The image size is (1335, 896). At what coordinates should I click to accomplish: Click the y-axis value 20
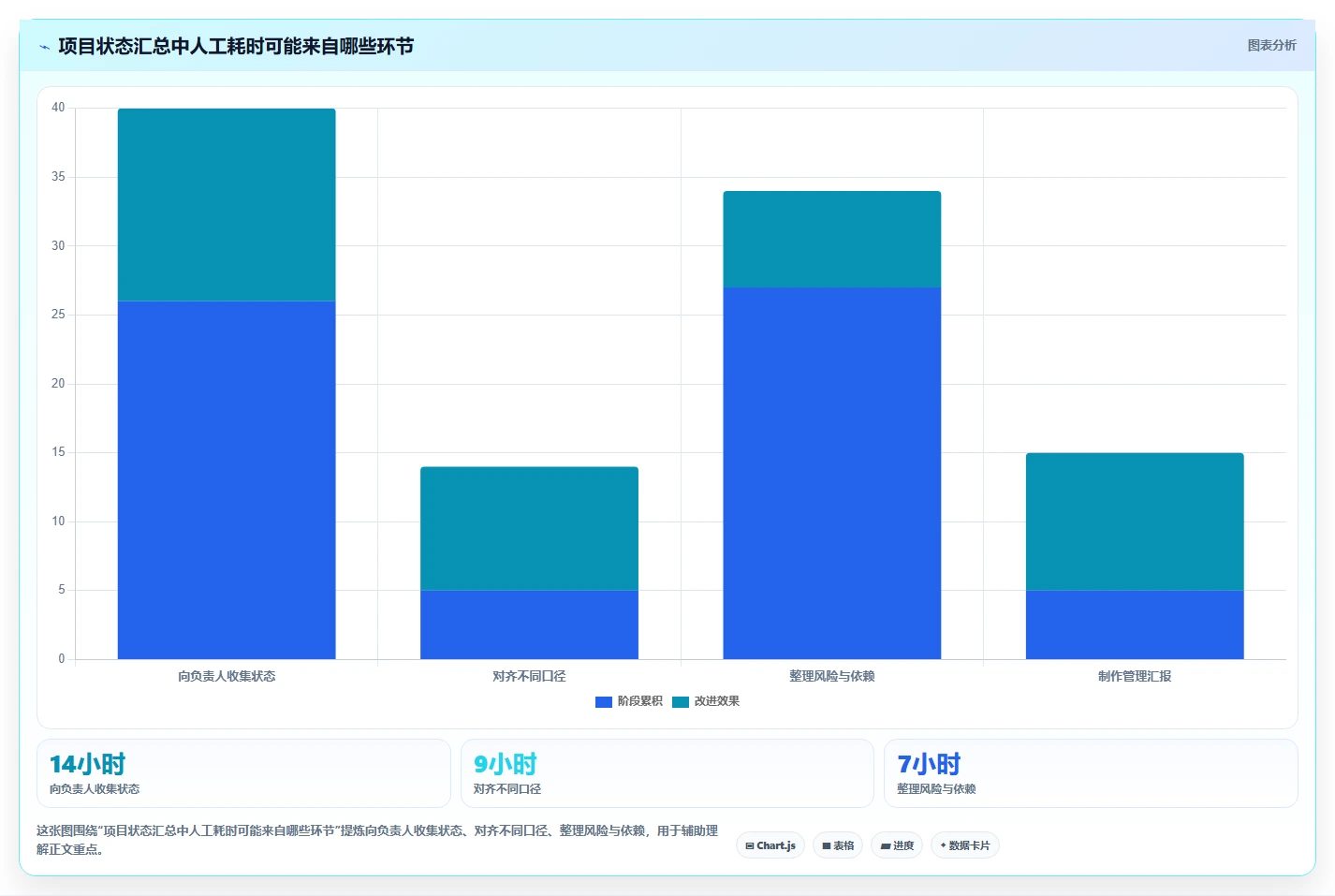point(58,384)
